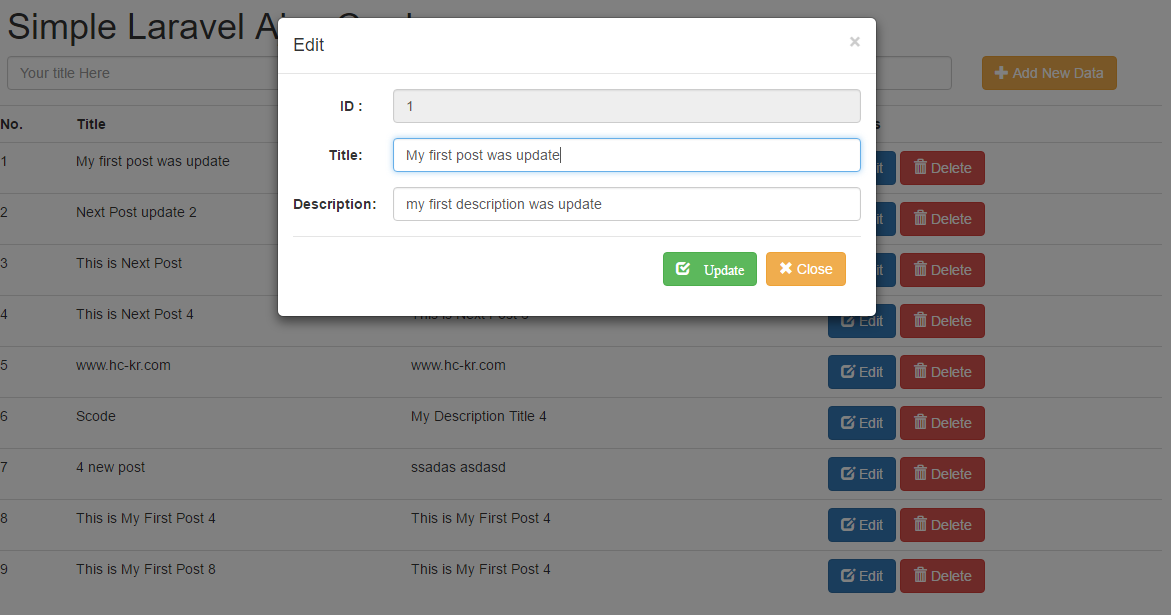Click the plus icon on Add New Data
The width and height of the screenshot is (1171, 615).
1000,72
